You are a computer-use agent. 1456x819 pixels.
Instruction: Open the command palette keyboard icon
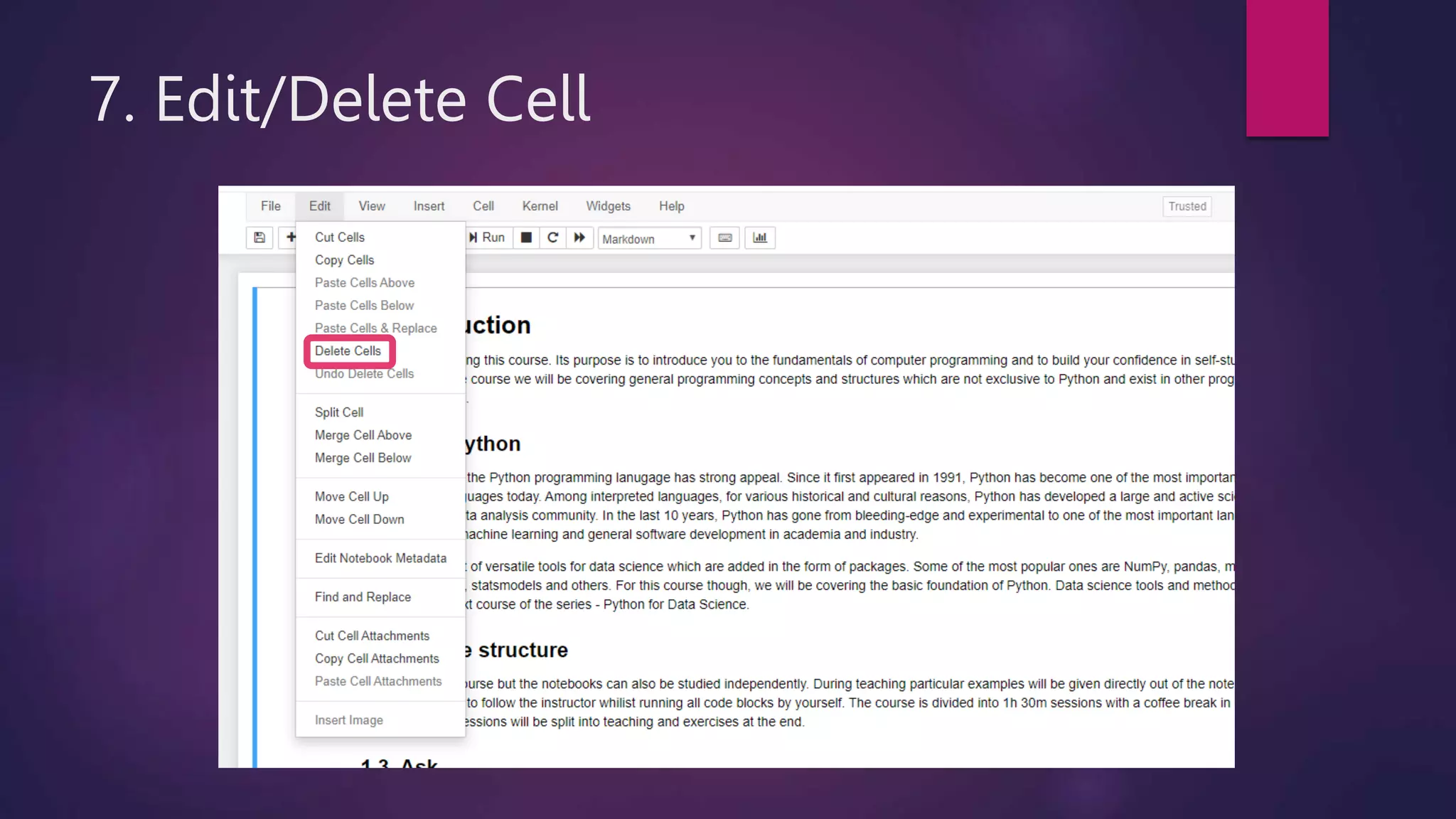tap(725, 237)
